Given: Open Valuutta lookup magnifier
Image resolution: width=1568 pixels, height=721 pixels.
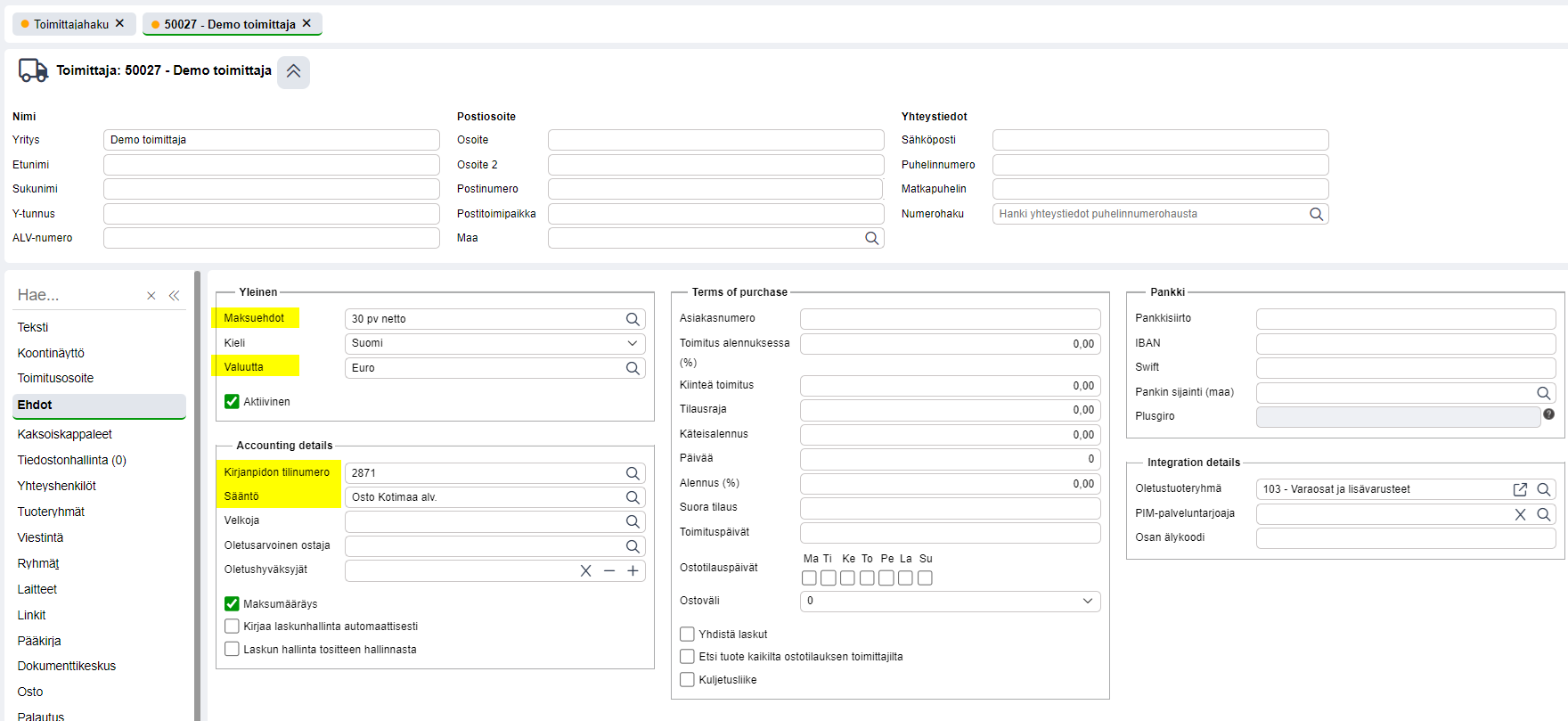Looking at the screenshot, I should click(x=633, y=368).
